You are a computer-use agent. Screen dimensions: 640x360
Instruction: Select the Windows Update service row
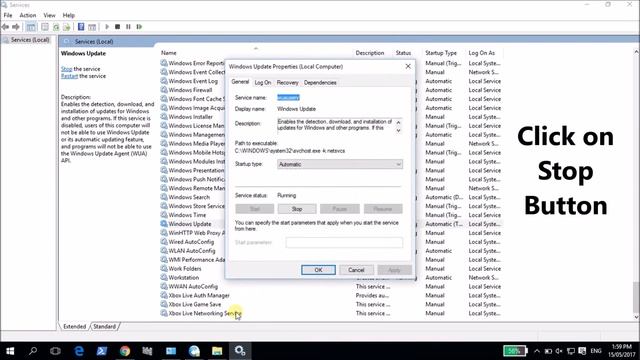click(x=190, y=224)
